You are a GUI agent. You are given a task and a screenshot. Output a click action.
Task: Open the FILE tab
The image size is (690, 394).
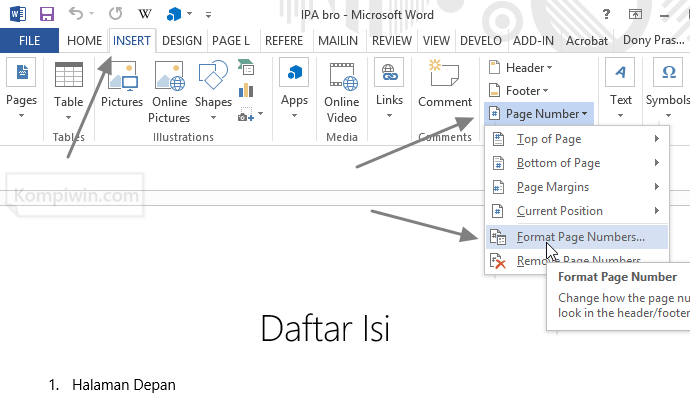pyautogui.click(x=29, y=41)
